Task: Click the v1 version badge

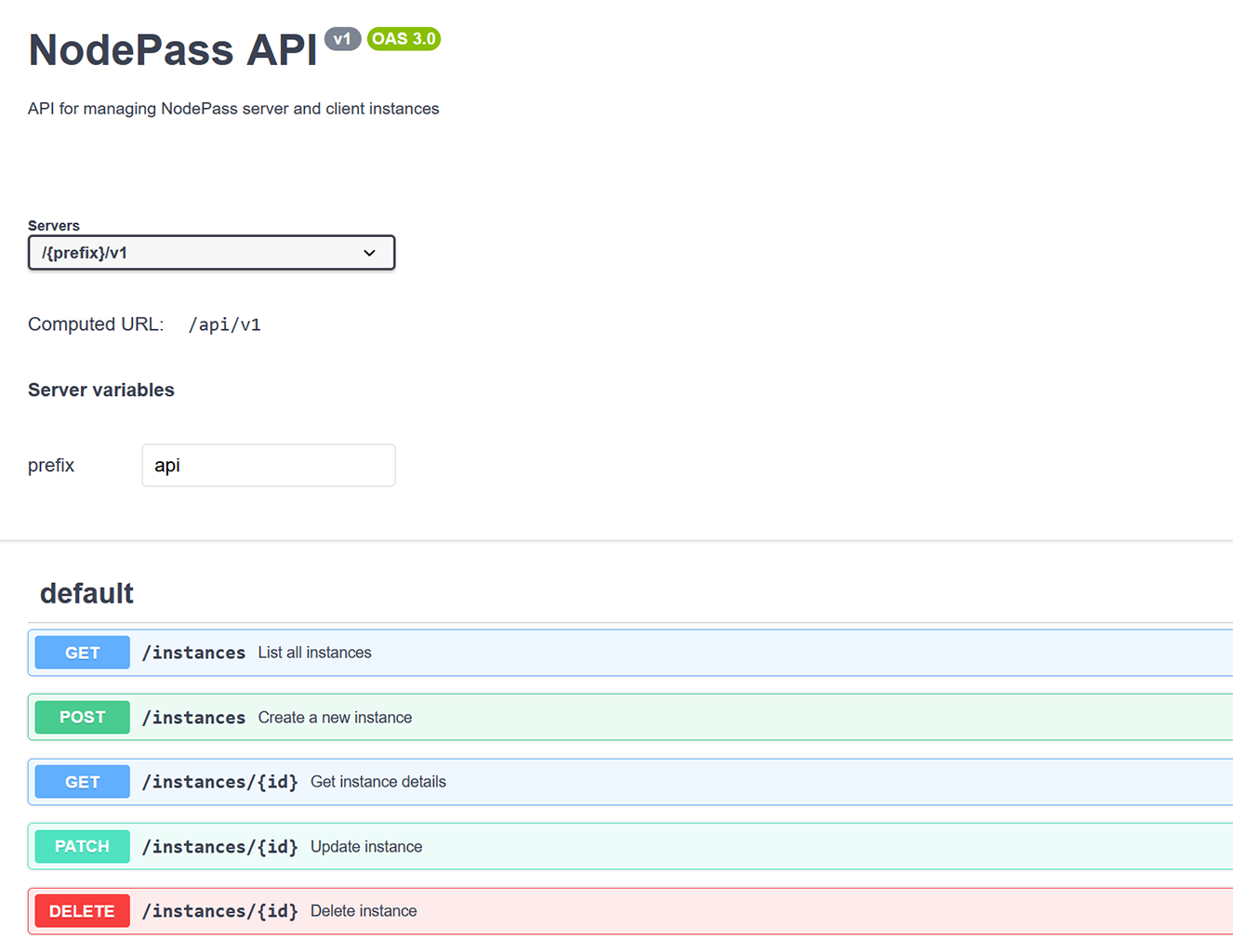Action: (342, 39)
